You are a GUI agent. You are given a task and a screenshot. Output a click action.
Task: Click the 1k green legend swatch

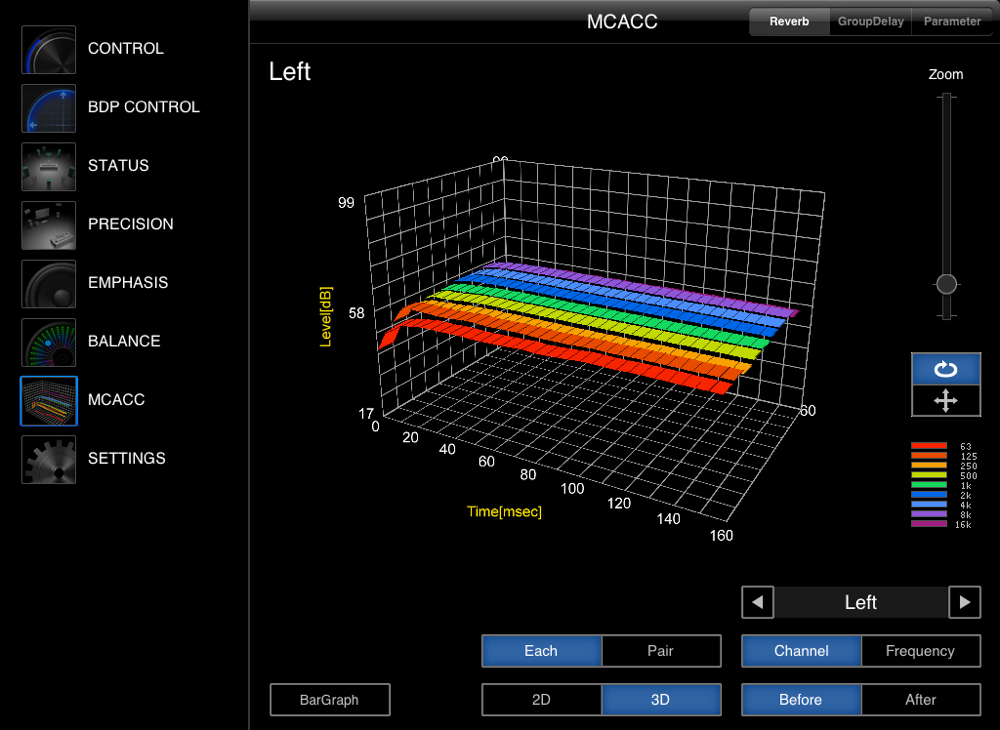point(929,485)
